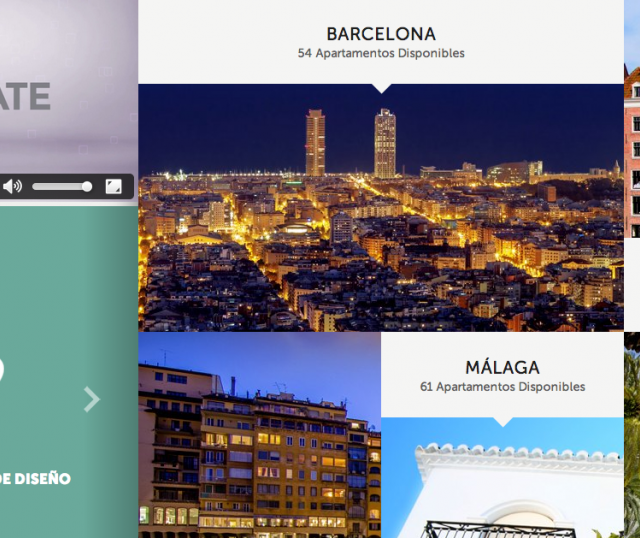Click the white logo shape on teal panel
This screenshot has width=640, height=538.
2,369
